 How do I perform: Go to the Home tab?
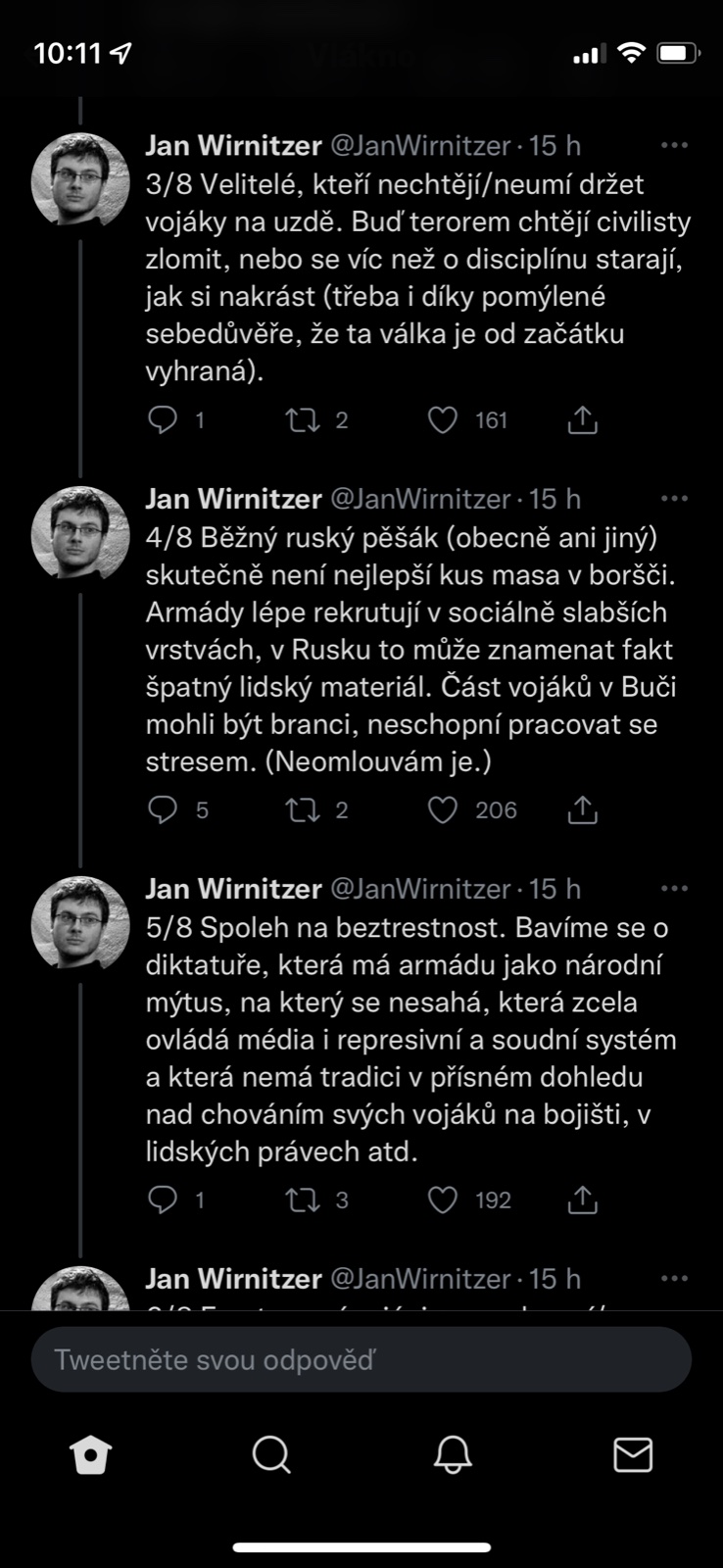[x=91, y=1455]
